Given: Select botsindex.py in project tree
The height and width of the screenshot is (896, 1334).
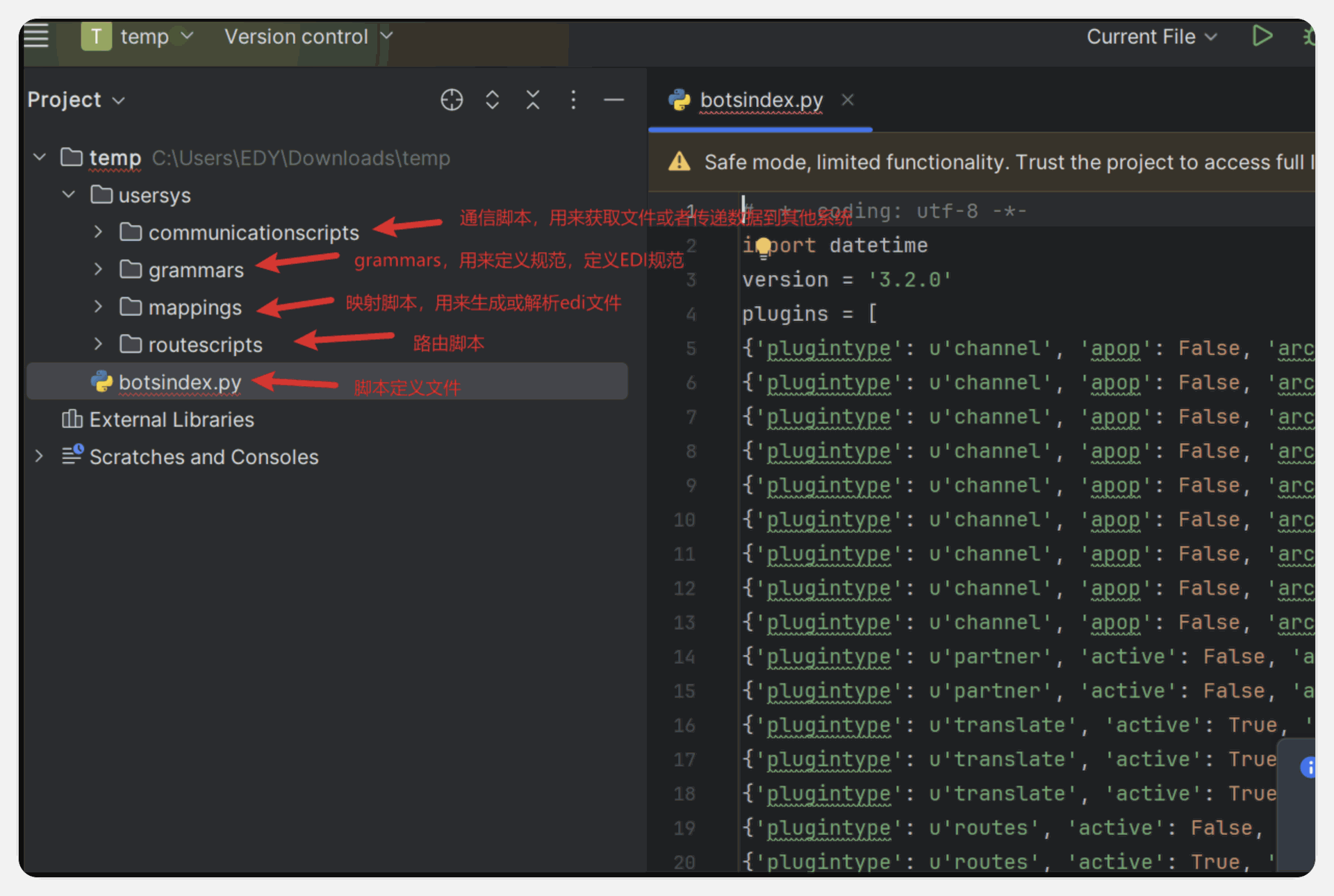Looking at the screenshot, I should [179, 382].
